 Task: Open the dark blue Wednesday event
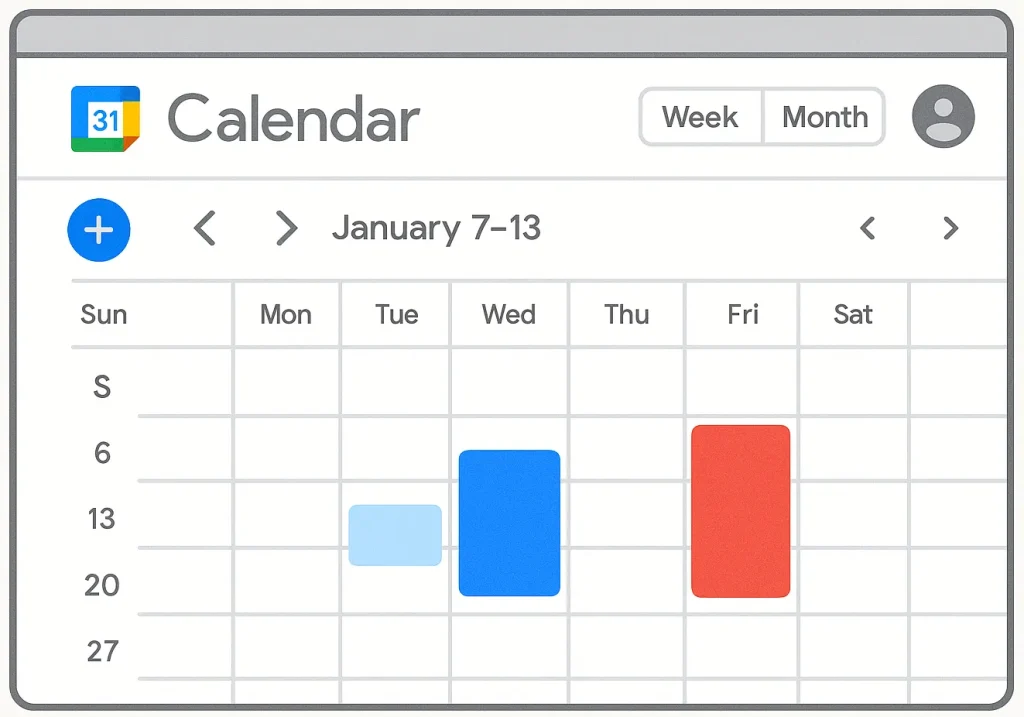tap(509, 523)
